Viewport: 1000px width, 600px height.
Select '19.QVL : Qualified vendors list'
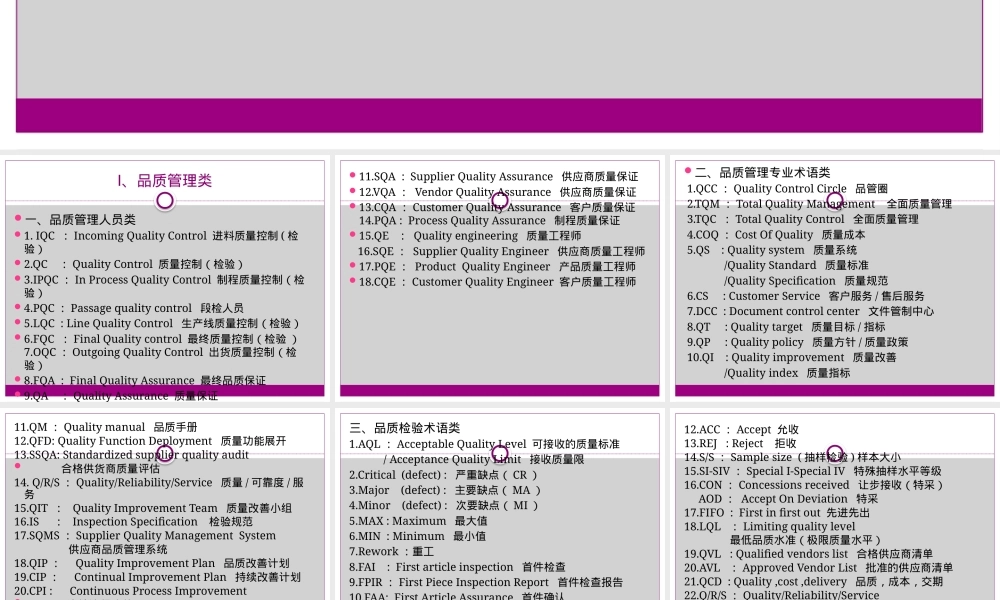point(766,555)
